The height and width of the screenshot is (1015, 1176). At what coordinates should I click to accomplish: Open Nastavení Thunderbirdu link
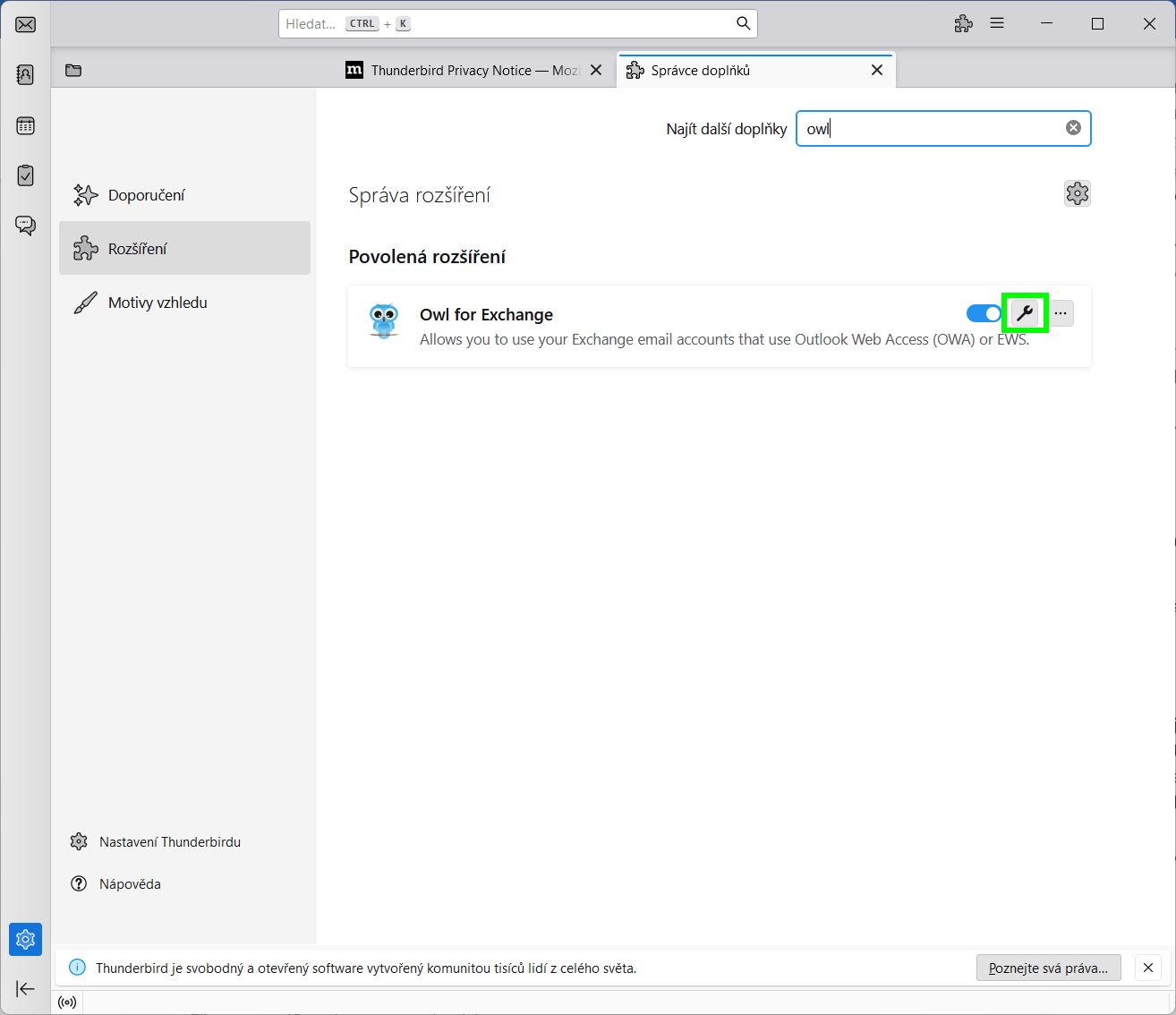156,841
